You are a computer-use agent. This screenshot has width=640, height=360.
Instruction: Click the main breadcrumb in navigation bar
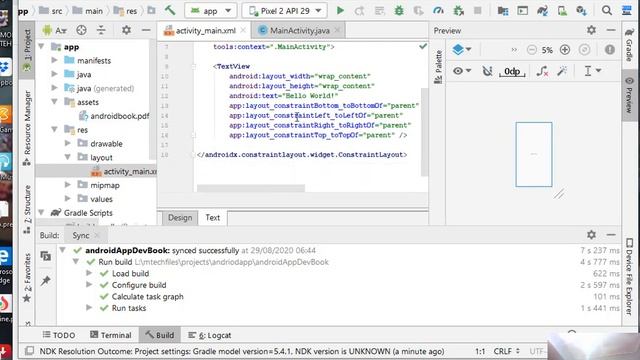[x=88, y=11]
